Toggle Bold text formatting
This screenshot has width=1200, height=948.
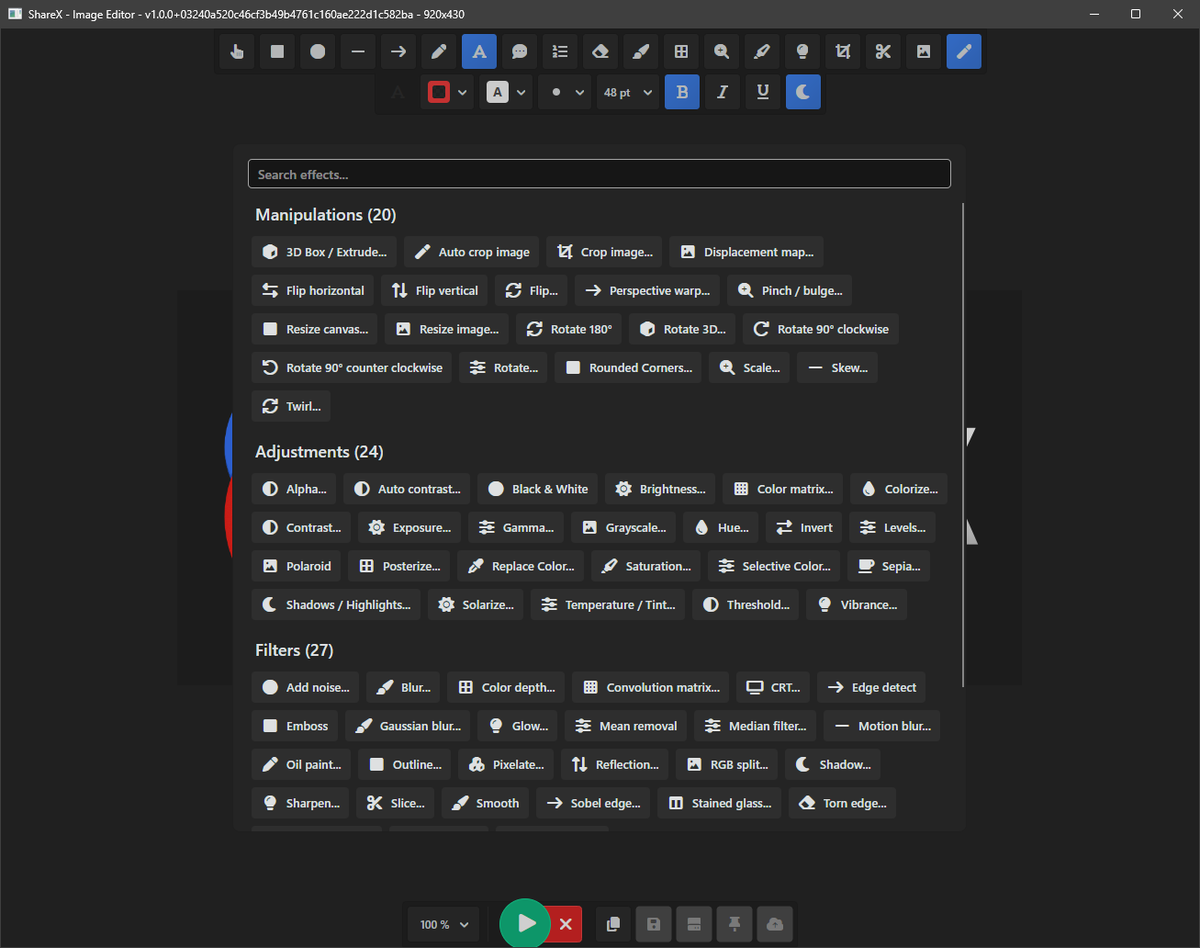point(682,92)
